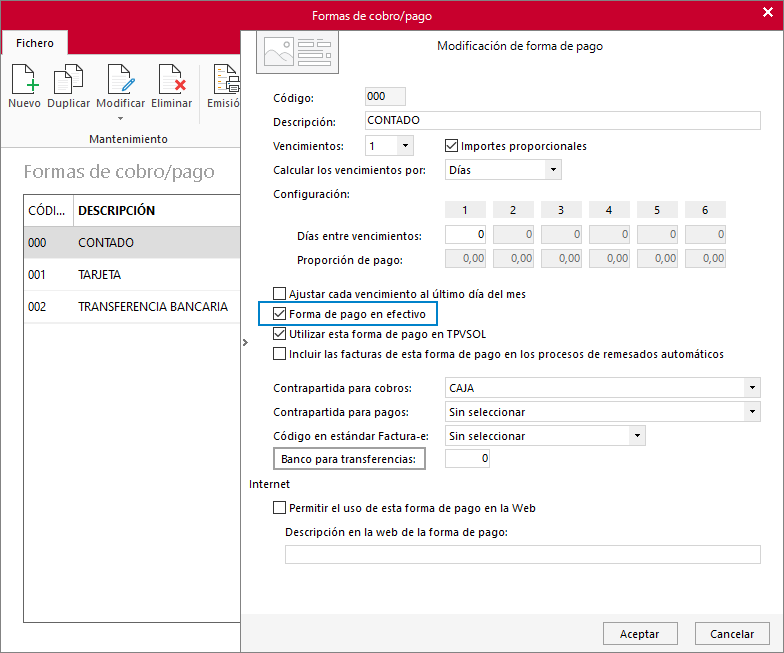Click the Nuevo document icon
The image size is (784, 653).
(x=25, y=79)
